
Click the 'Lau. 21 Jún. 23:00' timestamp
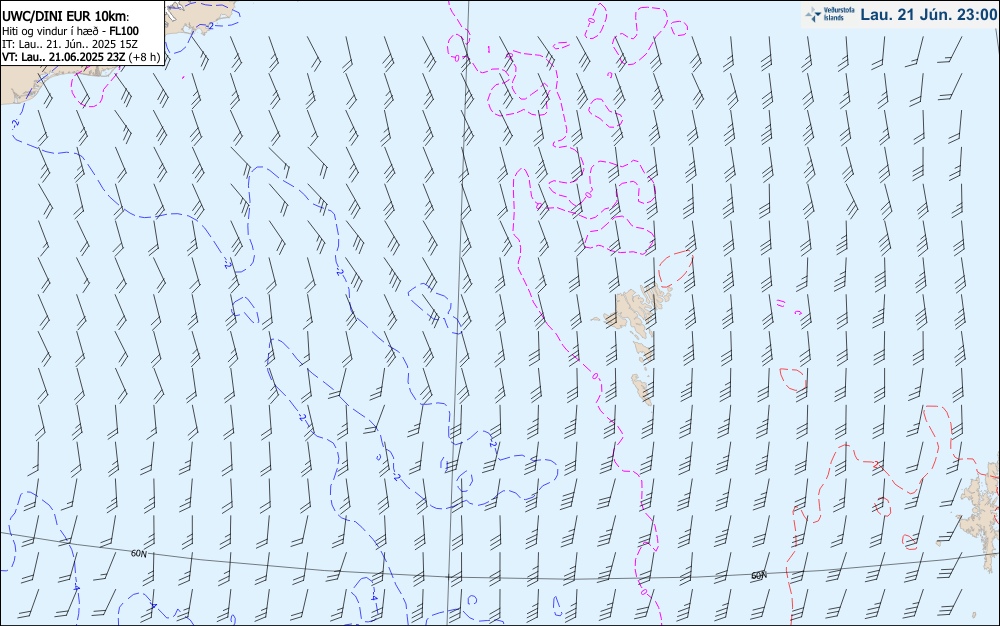pyautogui.click(x=929, y=15)
